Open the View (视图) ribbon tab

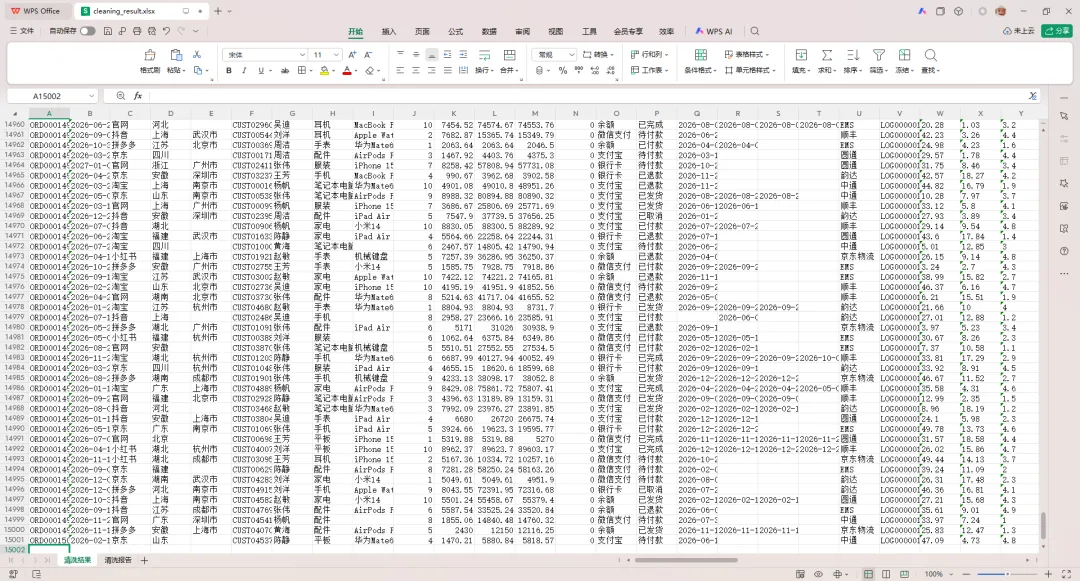(x=556, y=31)
